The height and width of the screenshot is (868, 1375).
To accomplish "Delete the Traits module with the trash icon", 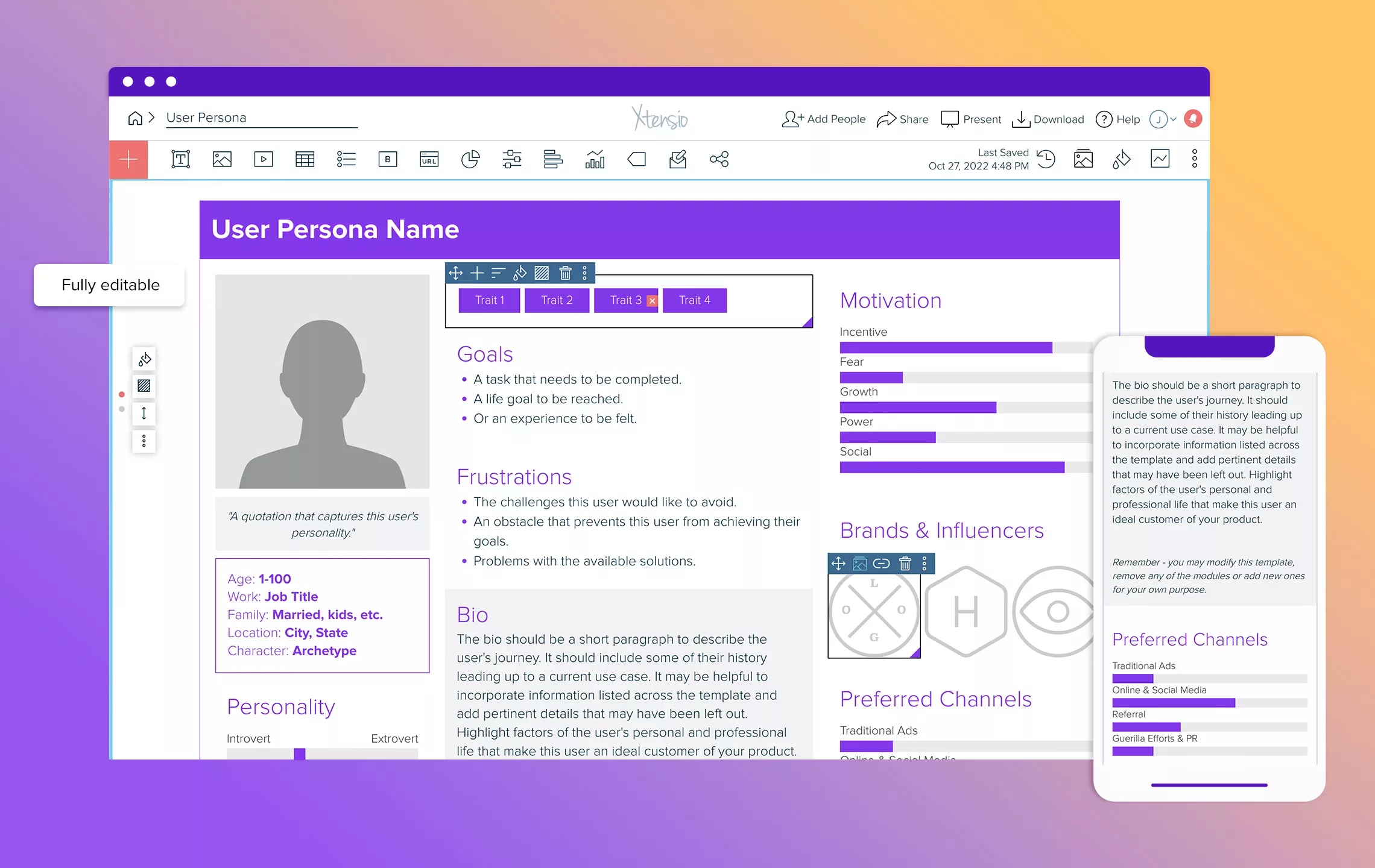I will coord(564,272).
